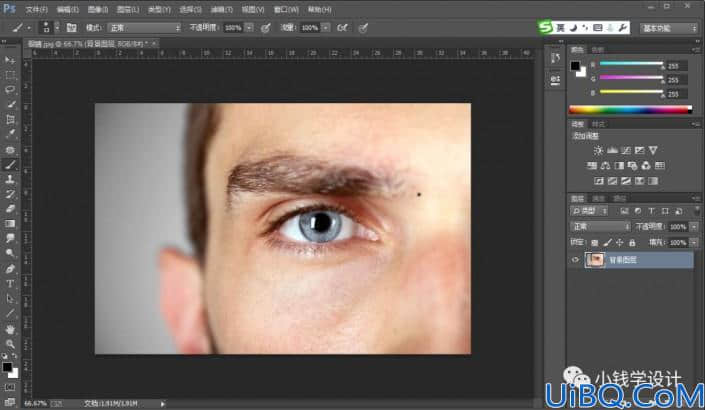Open the Edit menu
The width and height of the screenshot is (705, 410).
(67, 9)
